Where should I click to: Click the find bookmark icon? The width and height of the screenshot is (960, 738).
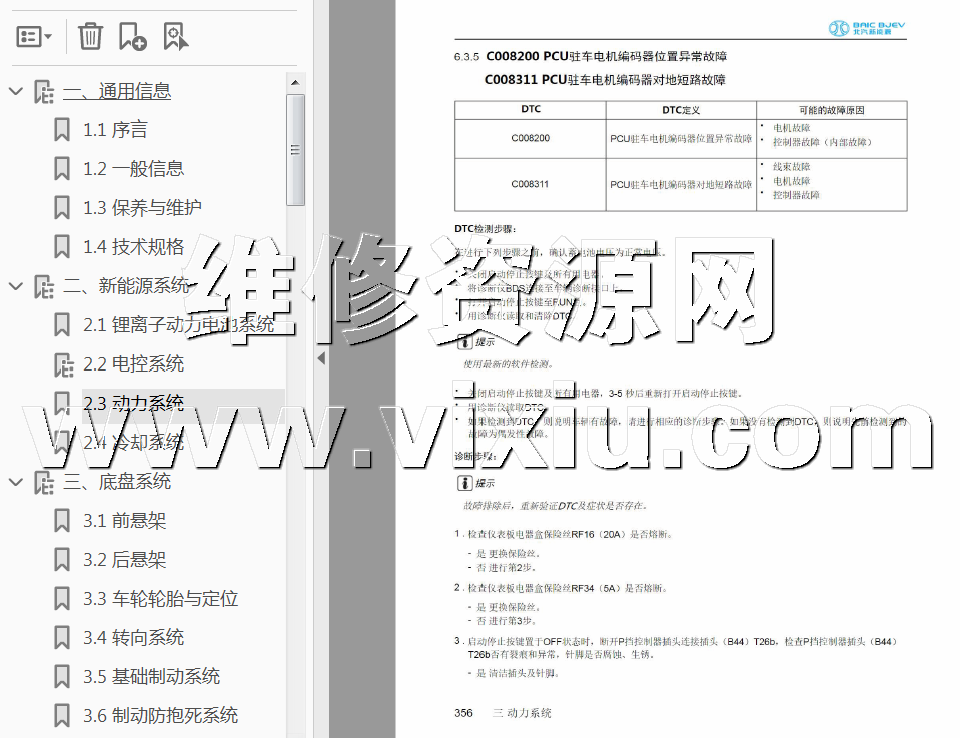click(x=175, y=37)
